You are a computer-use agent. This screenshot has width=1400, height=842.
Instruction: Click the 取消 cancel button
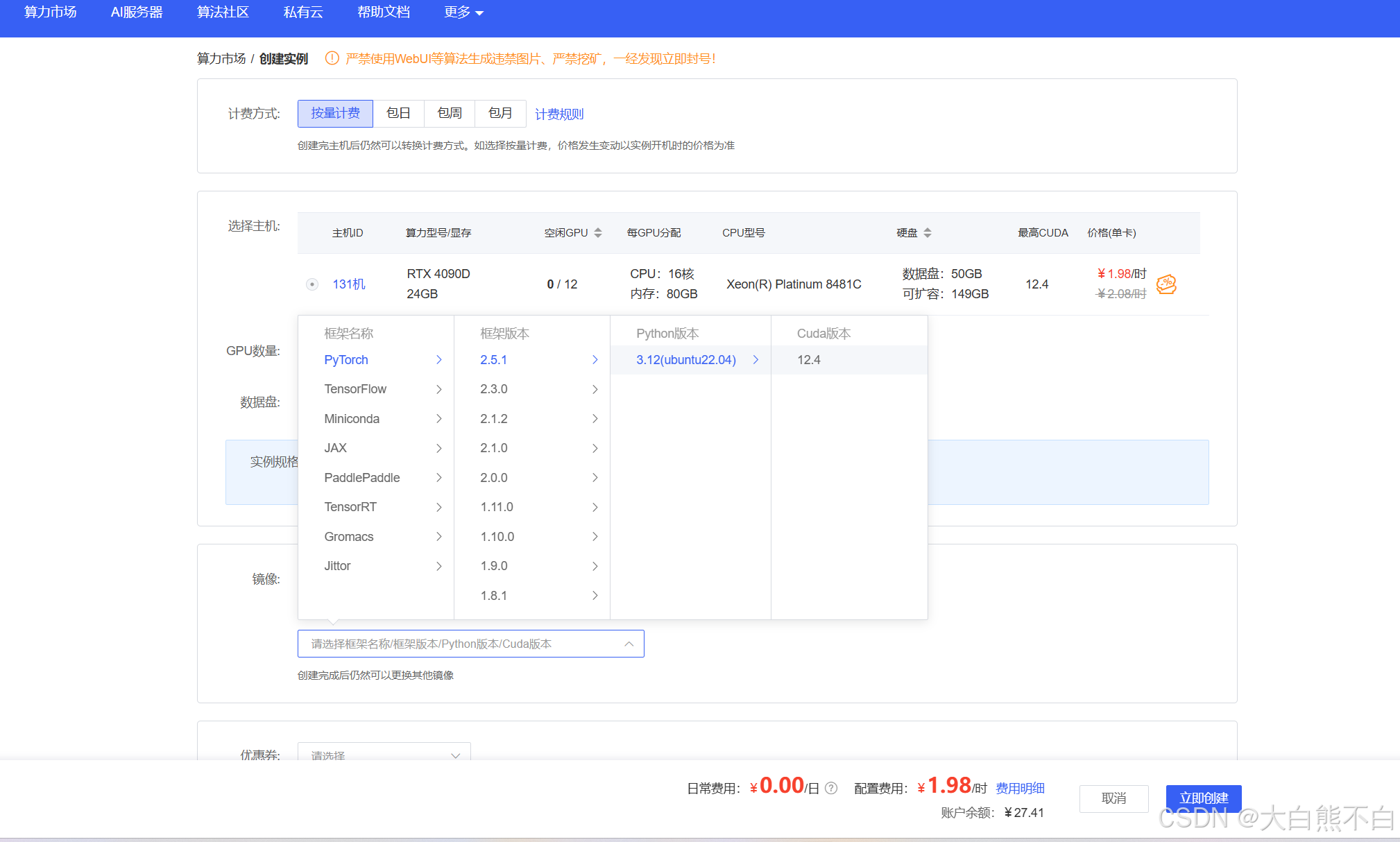(1113, 798)
